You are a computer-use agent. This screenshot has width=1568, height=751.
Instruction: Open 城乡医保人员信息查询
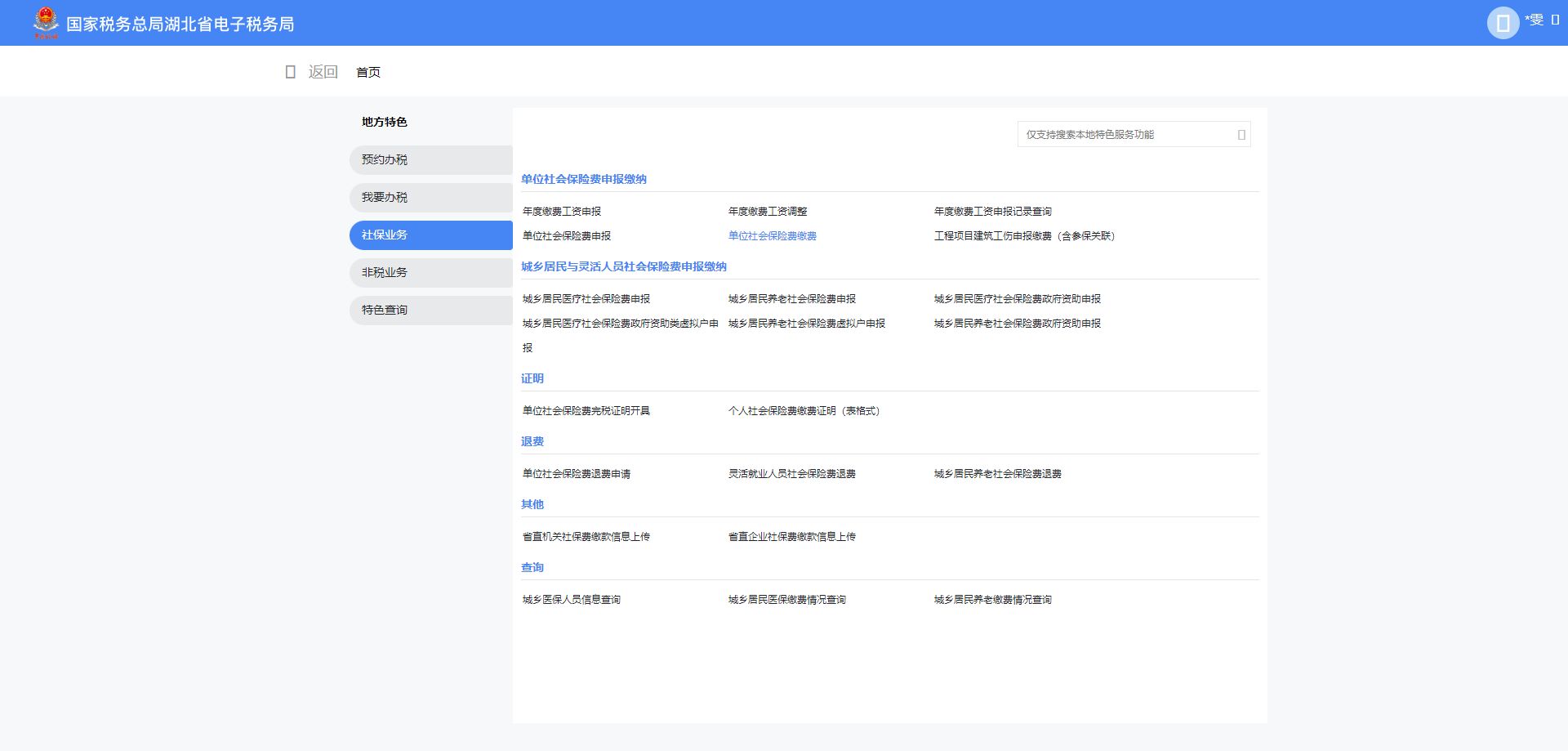pos(572,600)
